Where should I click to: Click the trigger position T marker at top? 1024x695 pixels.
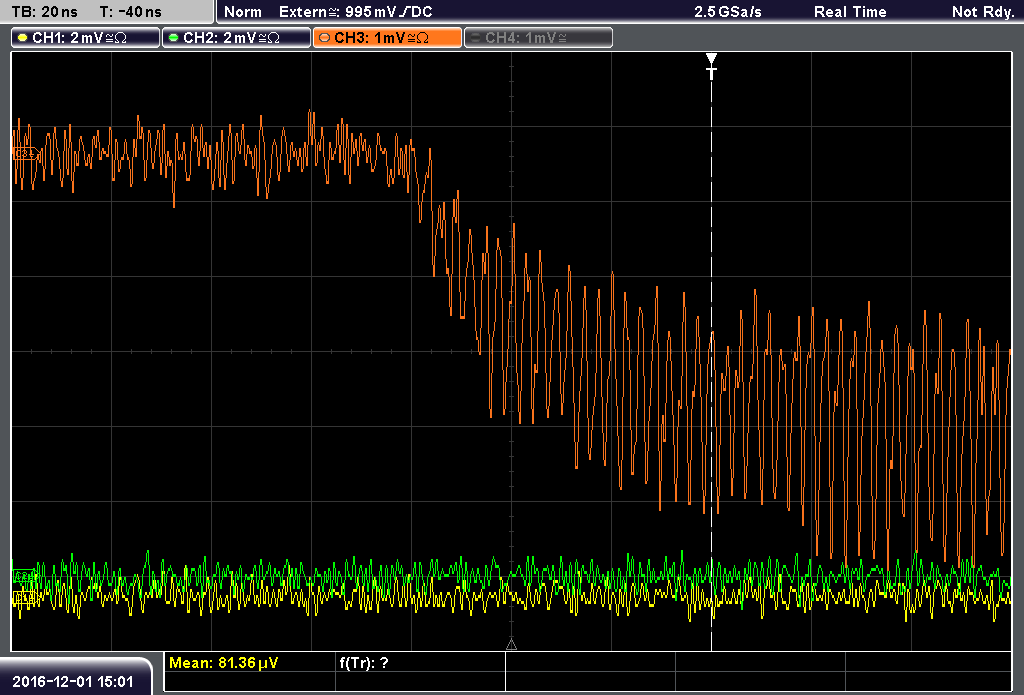click(x=712, y=66)
